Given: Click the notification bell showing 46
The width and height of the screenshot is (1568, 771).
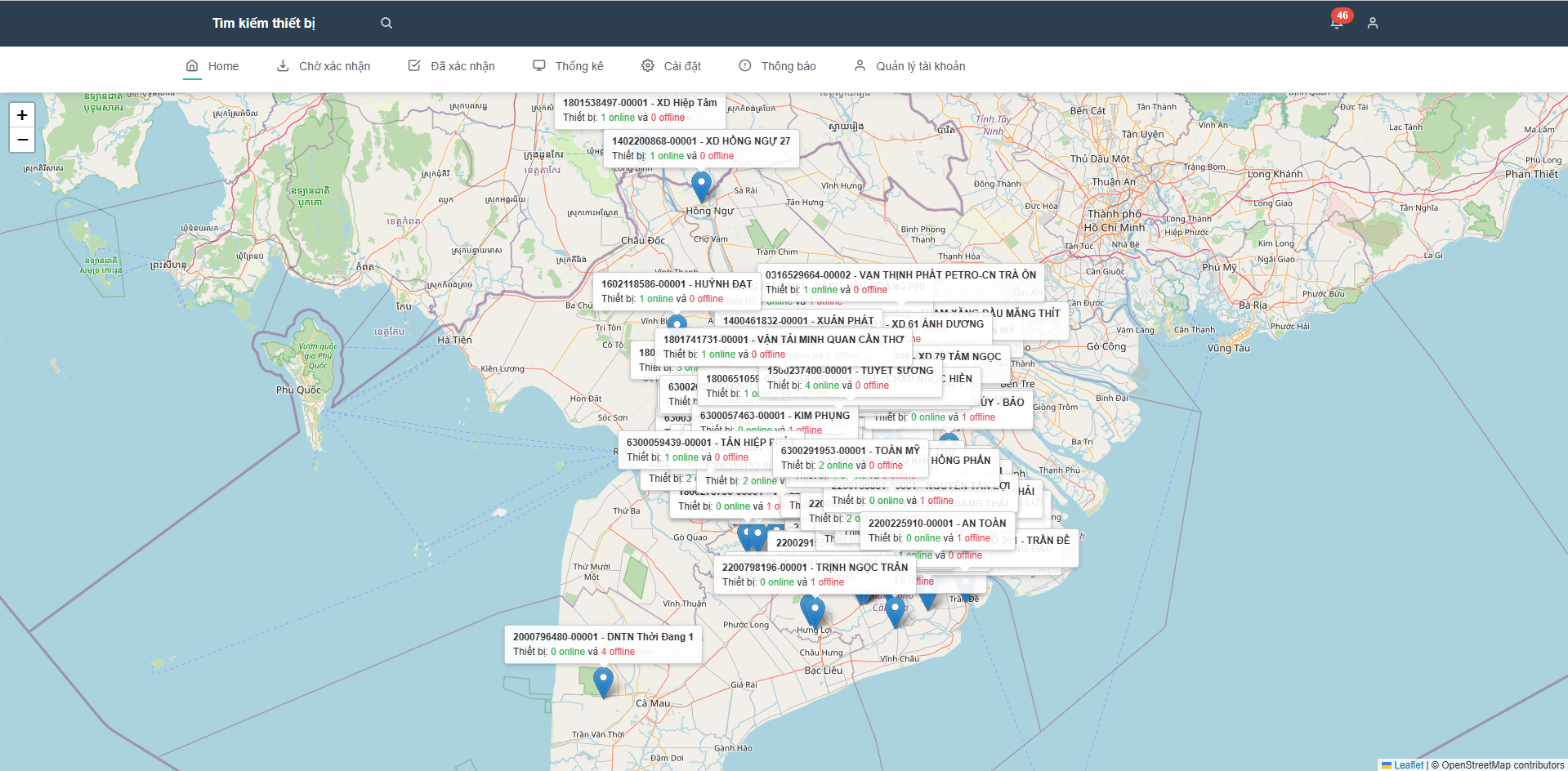Looking at the screenshot, I should click(x=1338, y=23).
